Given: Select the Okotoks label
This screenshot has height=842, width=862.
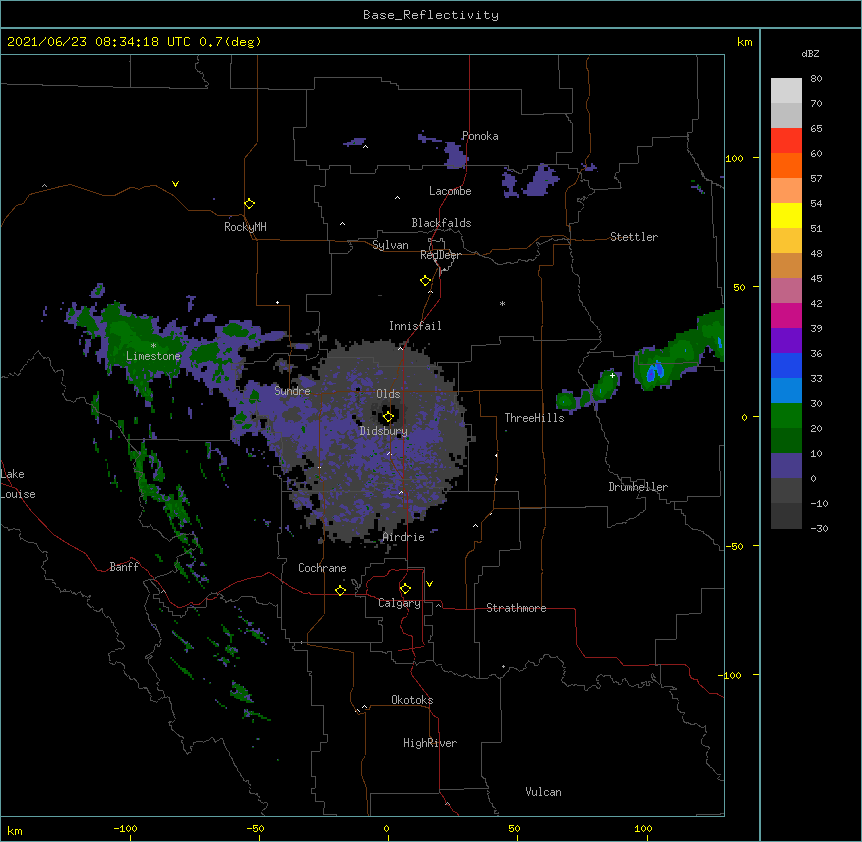Looking at the screenshot, I should click(412, 700).
